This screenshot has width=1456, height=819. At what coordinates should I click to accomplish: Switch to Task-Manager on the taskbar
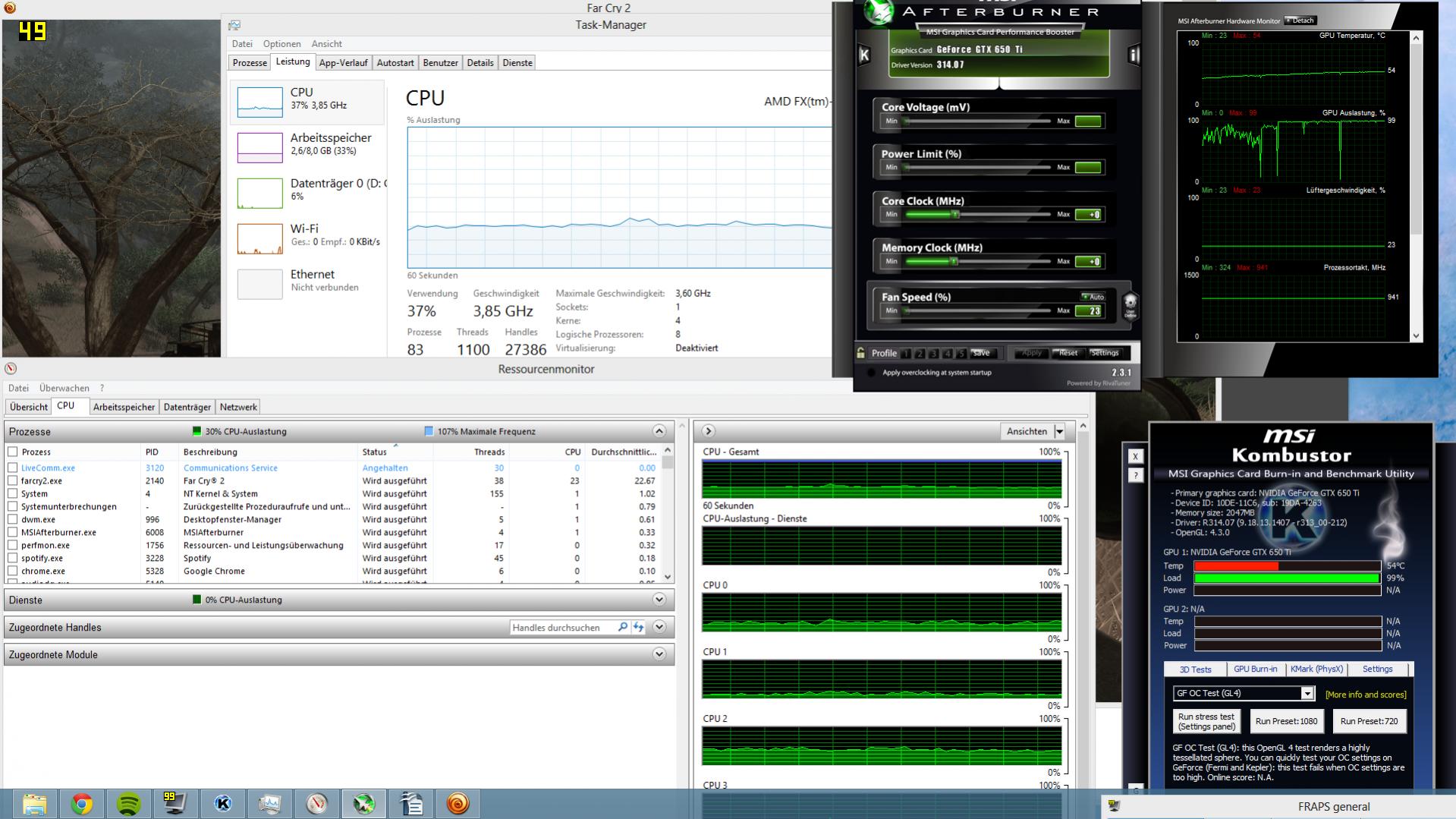click(269, 804)
